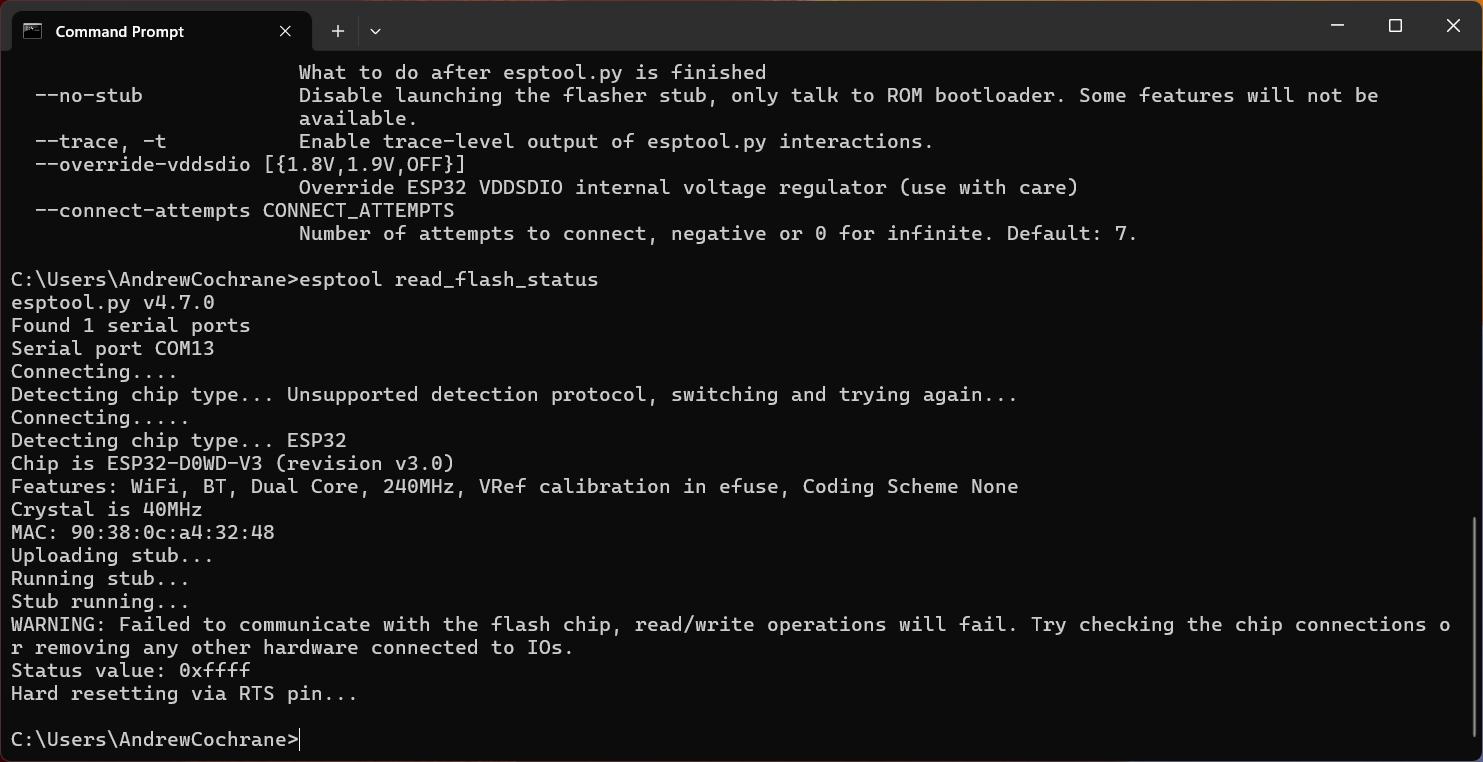Viewport: 1483px width, 762px height.
Task: Click 'Status value: 0xffff' text
Action: tap(130, 671)
